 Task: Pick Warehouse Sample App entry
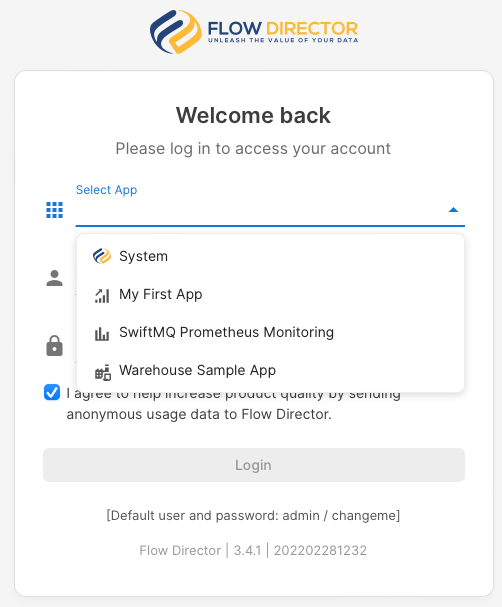tap(270, 370)
